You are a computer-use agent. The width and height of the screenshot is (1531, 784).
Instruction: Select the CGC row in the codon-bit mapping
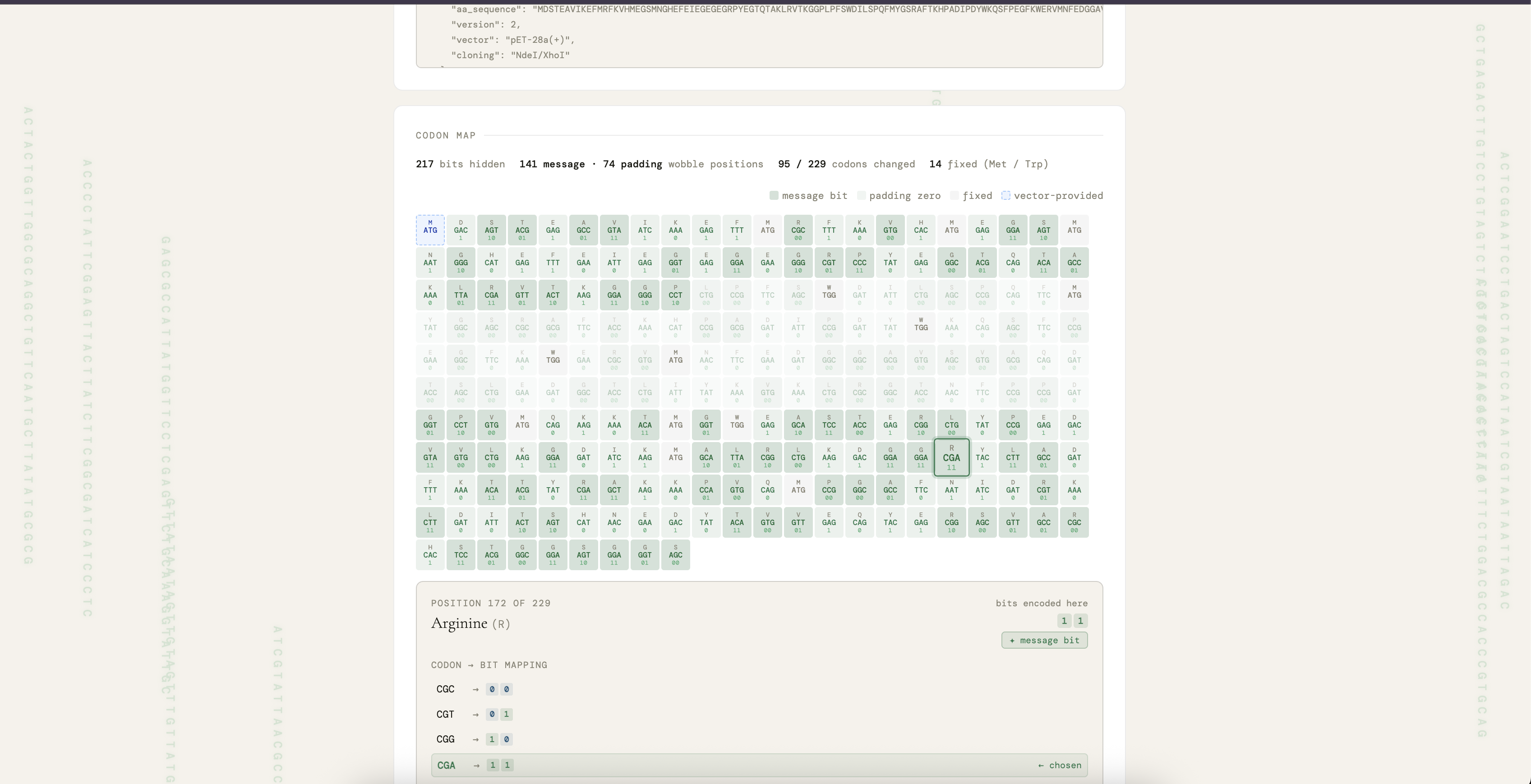[759, 689]
